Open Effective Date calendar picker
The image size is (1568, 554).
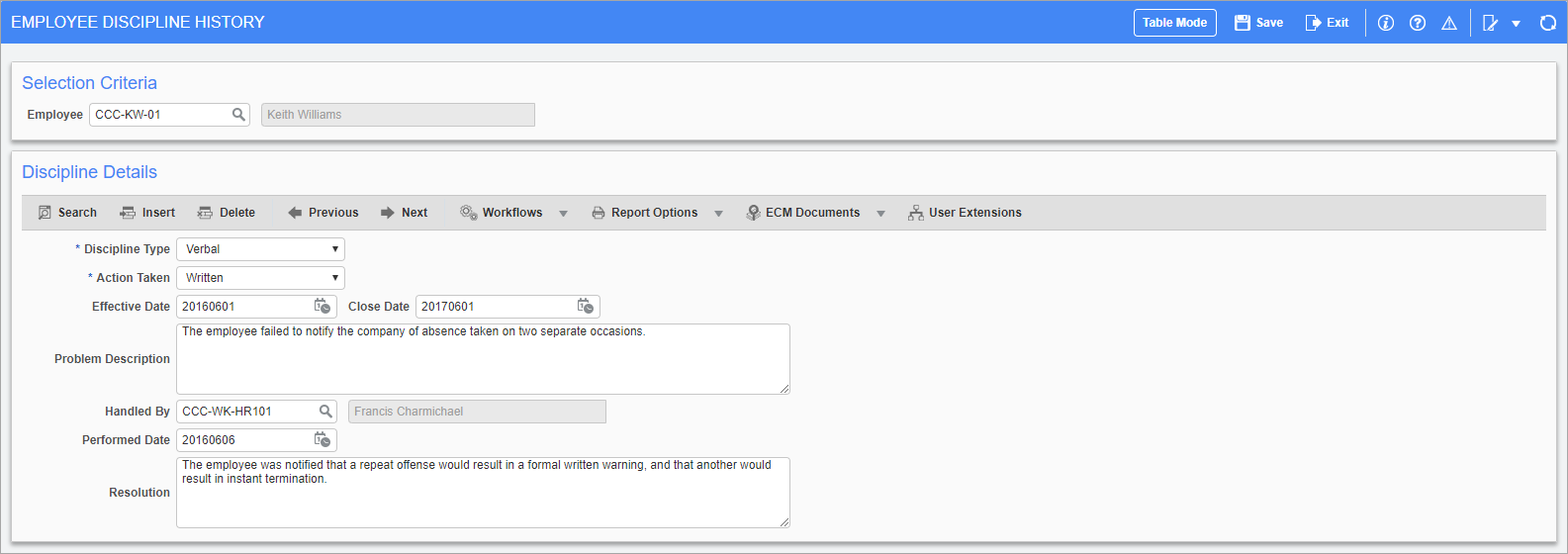(x=323, y=307)
